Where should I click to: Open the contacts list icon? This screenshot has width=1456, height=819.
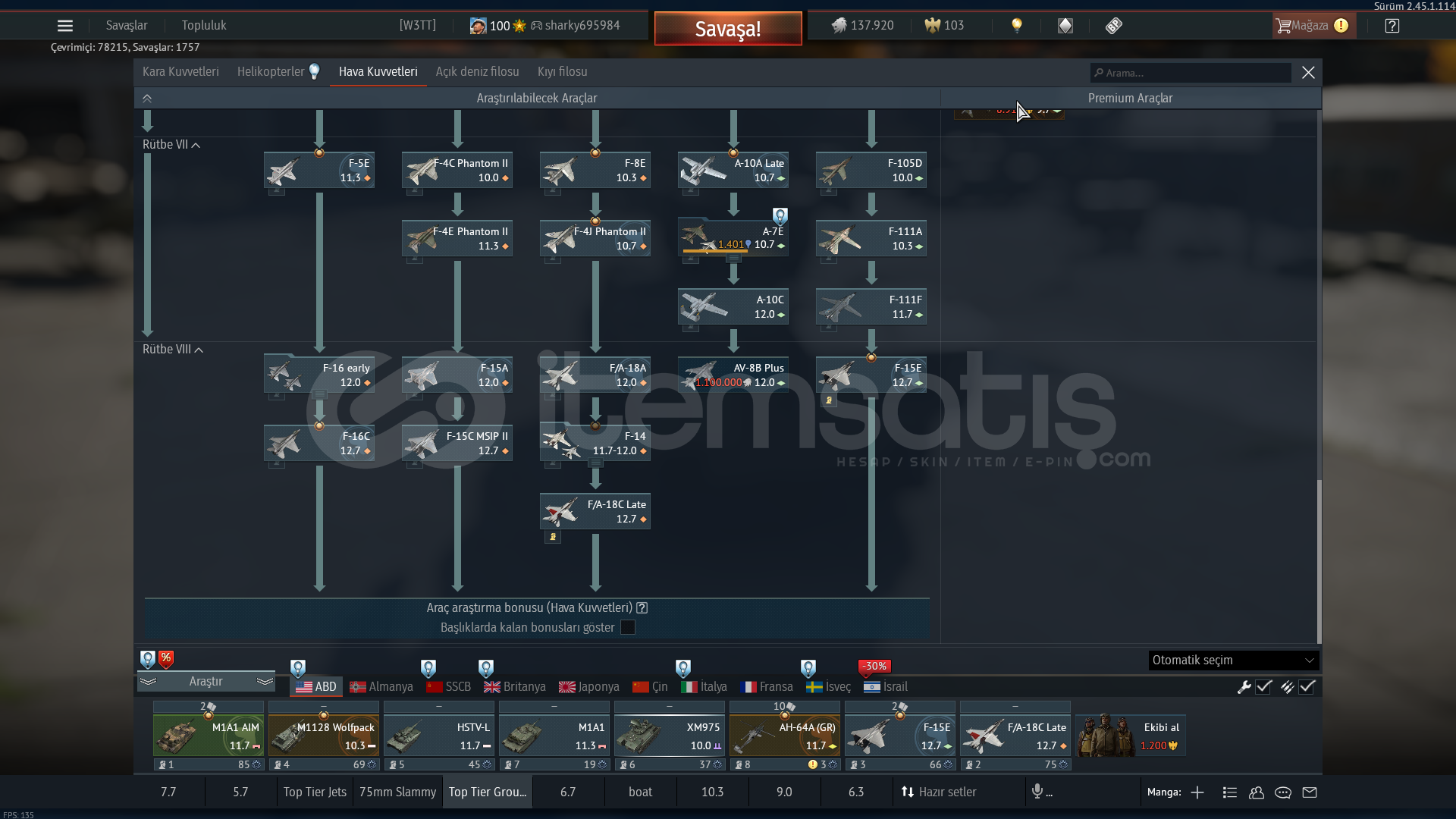pyautogui.click(x=1230, y=792)
